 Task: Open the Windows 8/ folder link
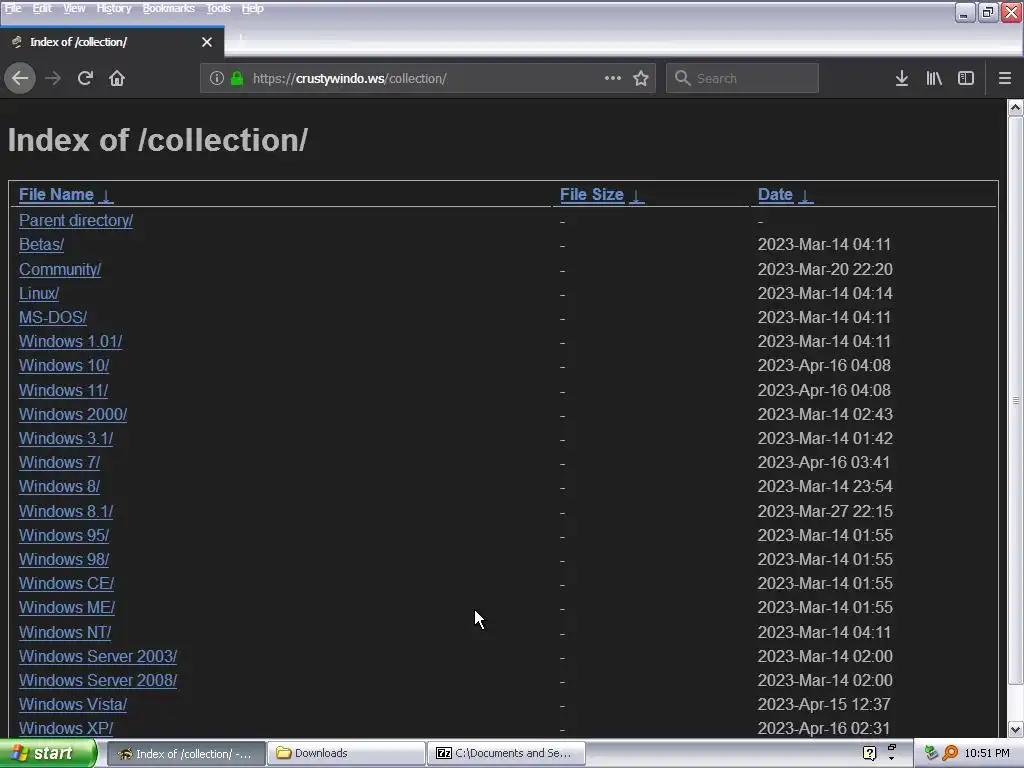(59, 487)
